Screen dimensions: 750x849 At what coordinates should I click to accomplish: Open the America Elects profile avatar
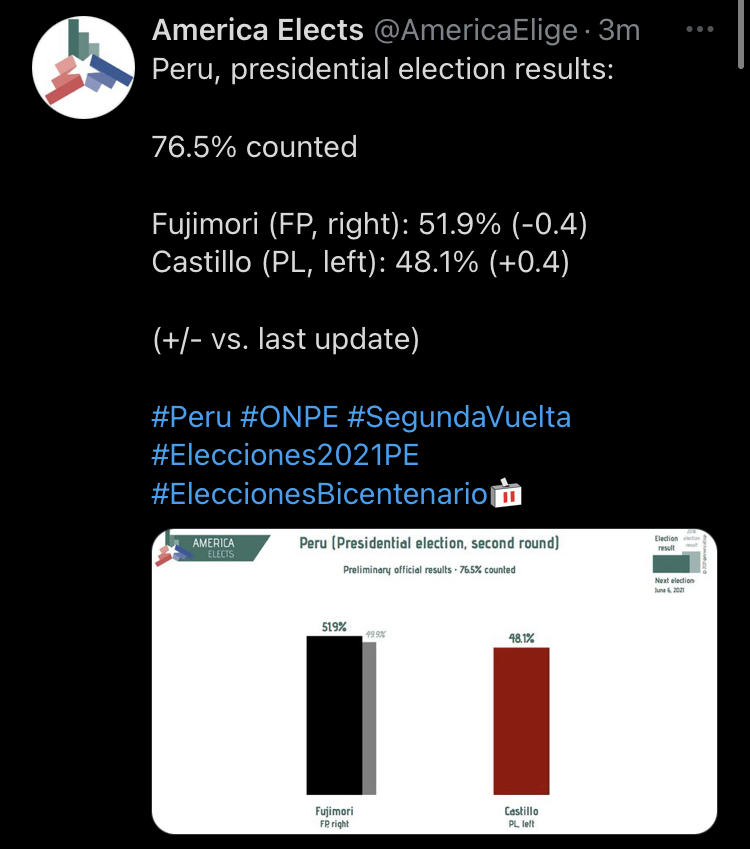pyautogui.click(x=83, y=67)
